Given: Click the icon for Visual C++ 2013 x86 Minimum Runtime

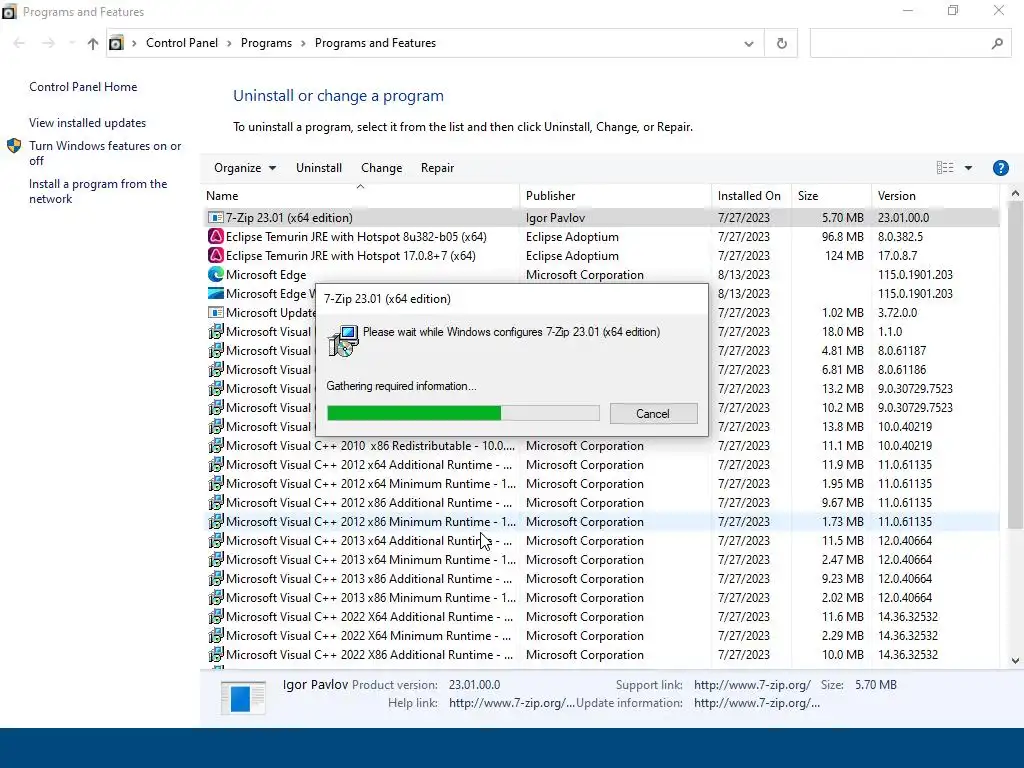Looking at the screenshot, I should 216,598.
